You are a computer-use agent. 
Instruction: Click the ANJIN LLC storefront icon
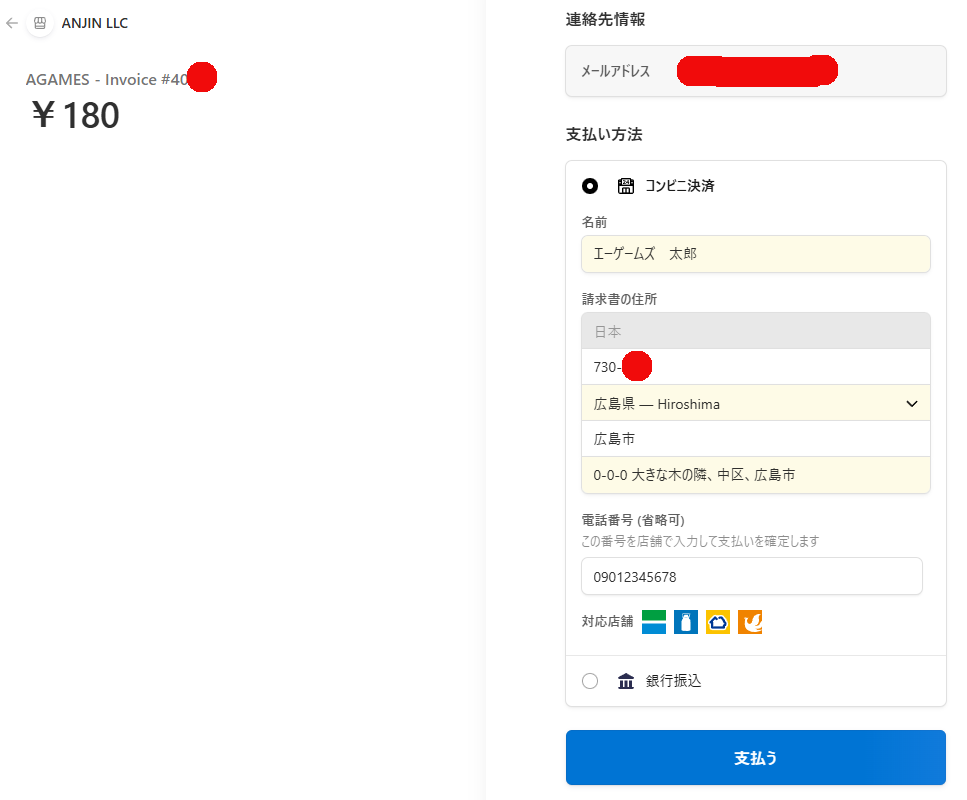click(x=40, y=22)
